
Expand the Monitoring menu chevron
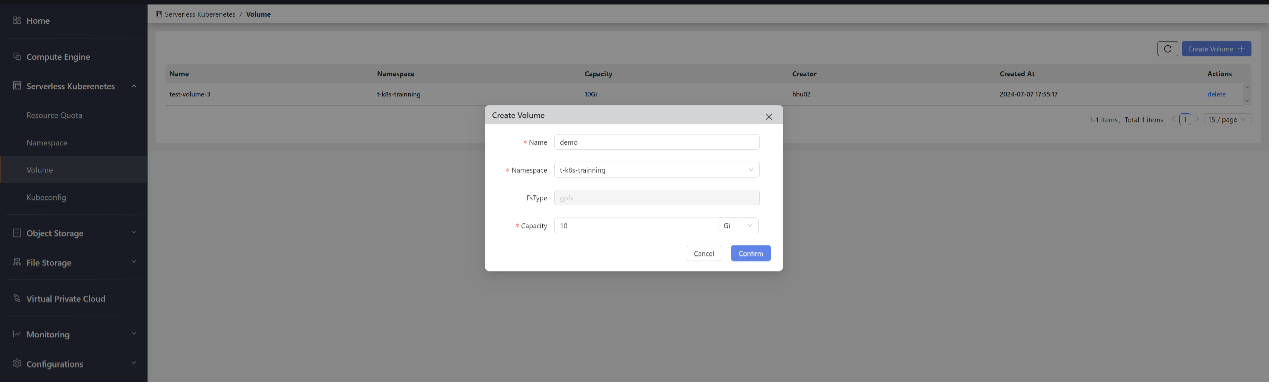[x=134, y=334]
